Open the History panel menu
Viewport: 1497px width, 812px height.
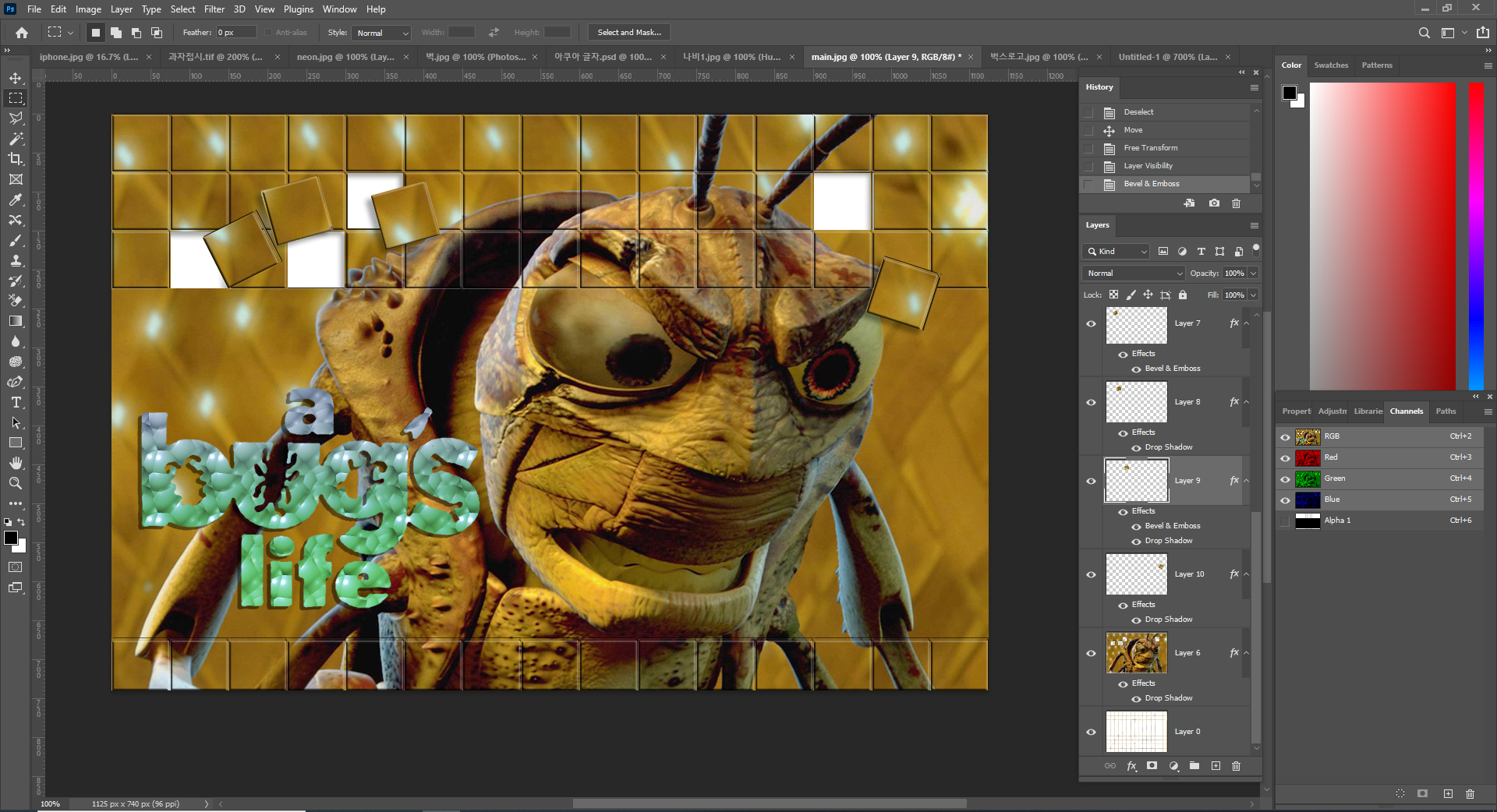[x=1255, y=88]
